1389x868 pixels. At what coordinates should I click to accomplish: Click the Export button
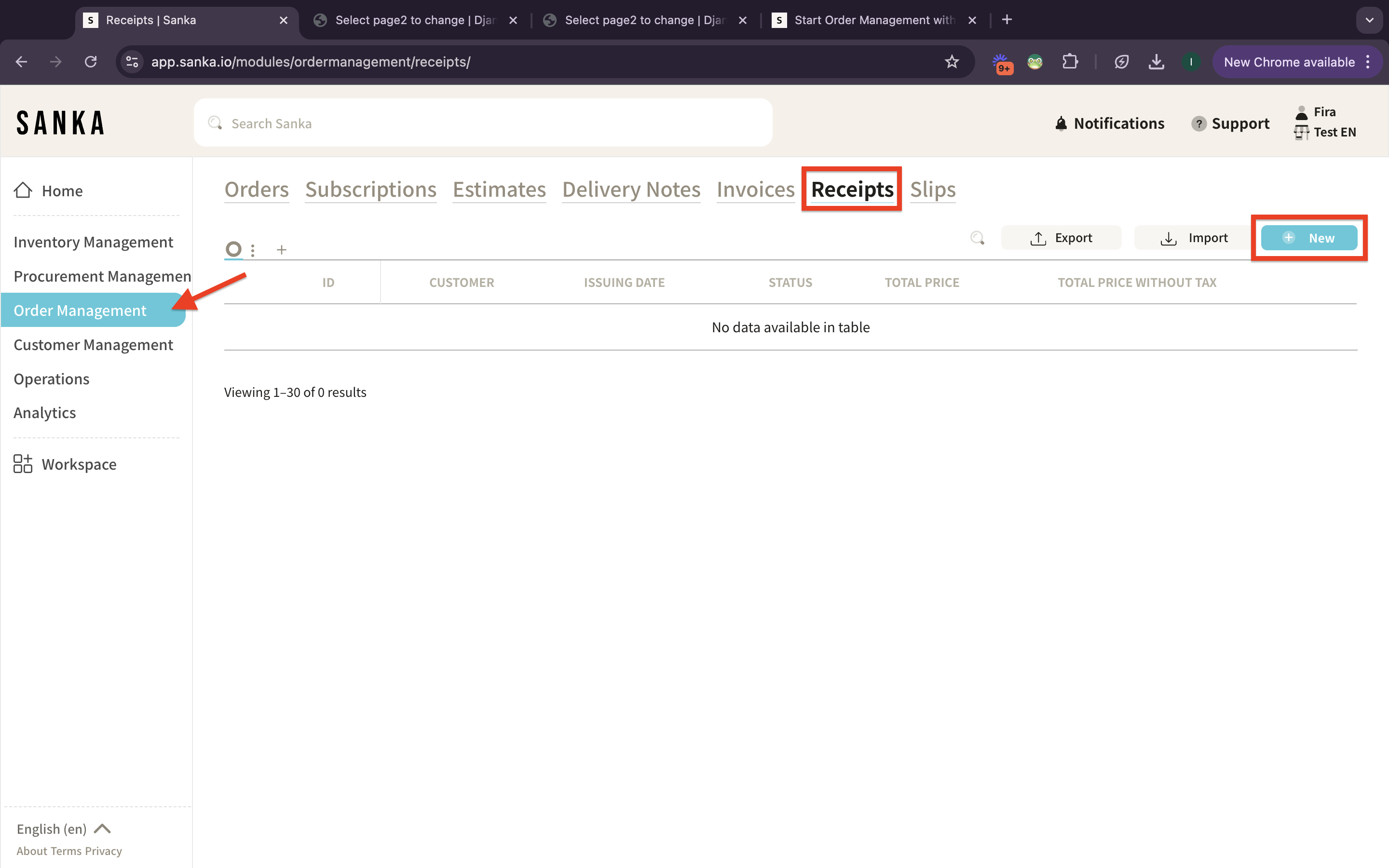pyautogui.click(x=1061, y=238)
